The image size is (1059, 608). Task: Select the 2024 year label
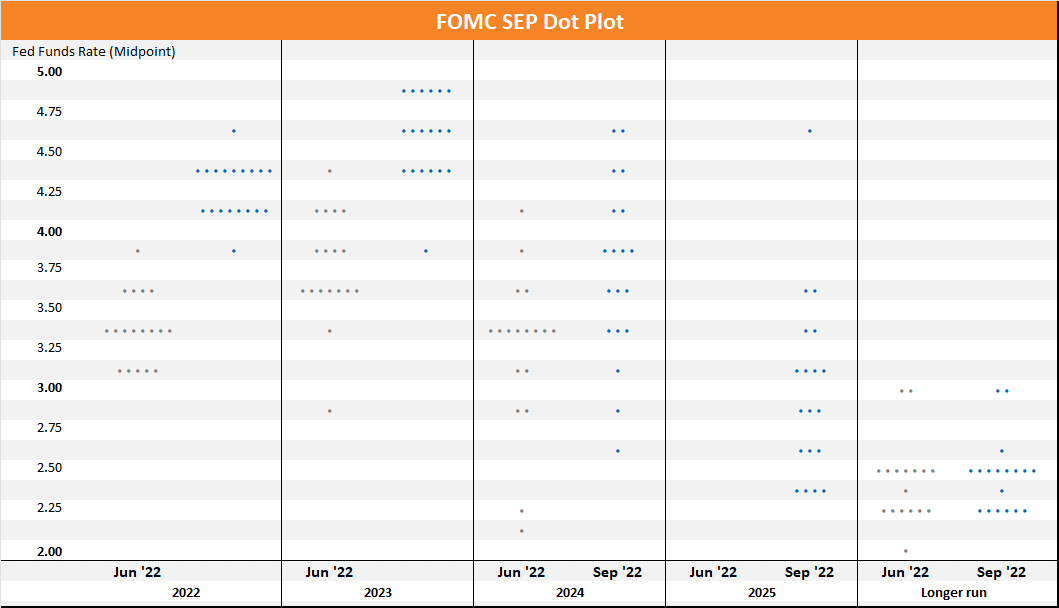click(x=570, y=592)
